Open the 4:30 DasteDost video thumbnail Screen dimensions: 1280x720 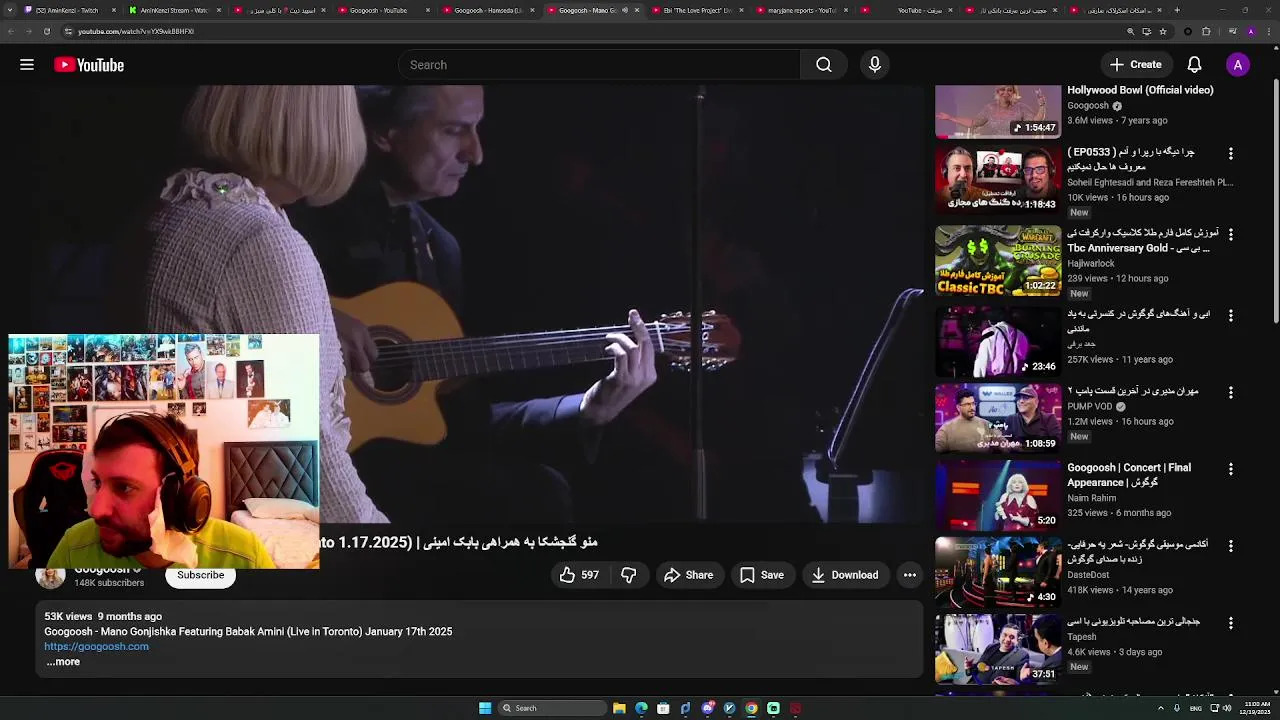click(x=998, y=572)
